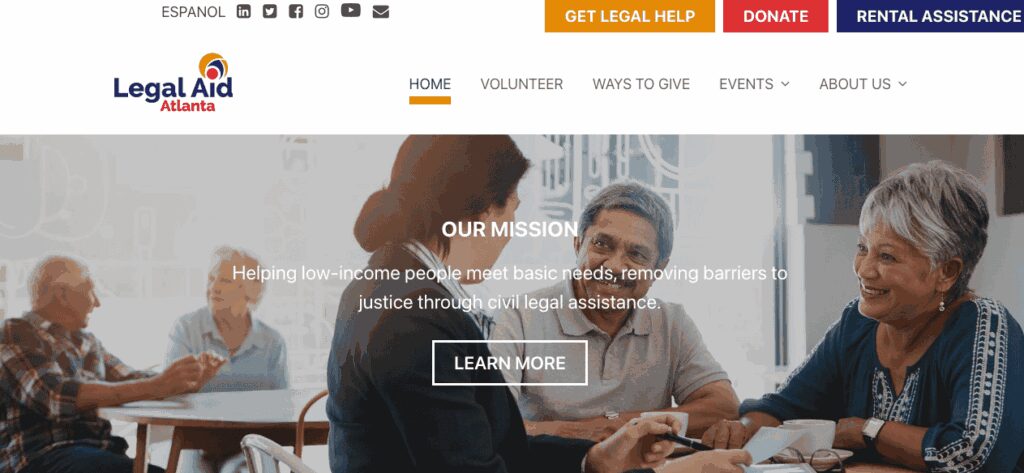Open the Facebook social icon
Image resolution: width=1024 pixels, height=473 pixels.
point(296,11)
